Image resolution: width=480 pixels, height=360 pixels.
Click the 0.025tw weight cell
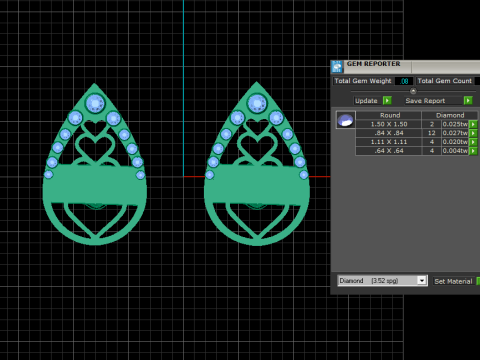coord(455,124)
